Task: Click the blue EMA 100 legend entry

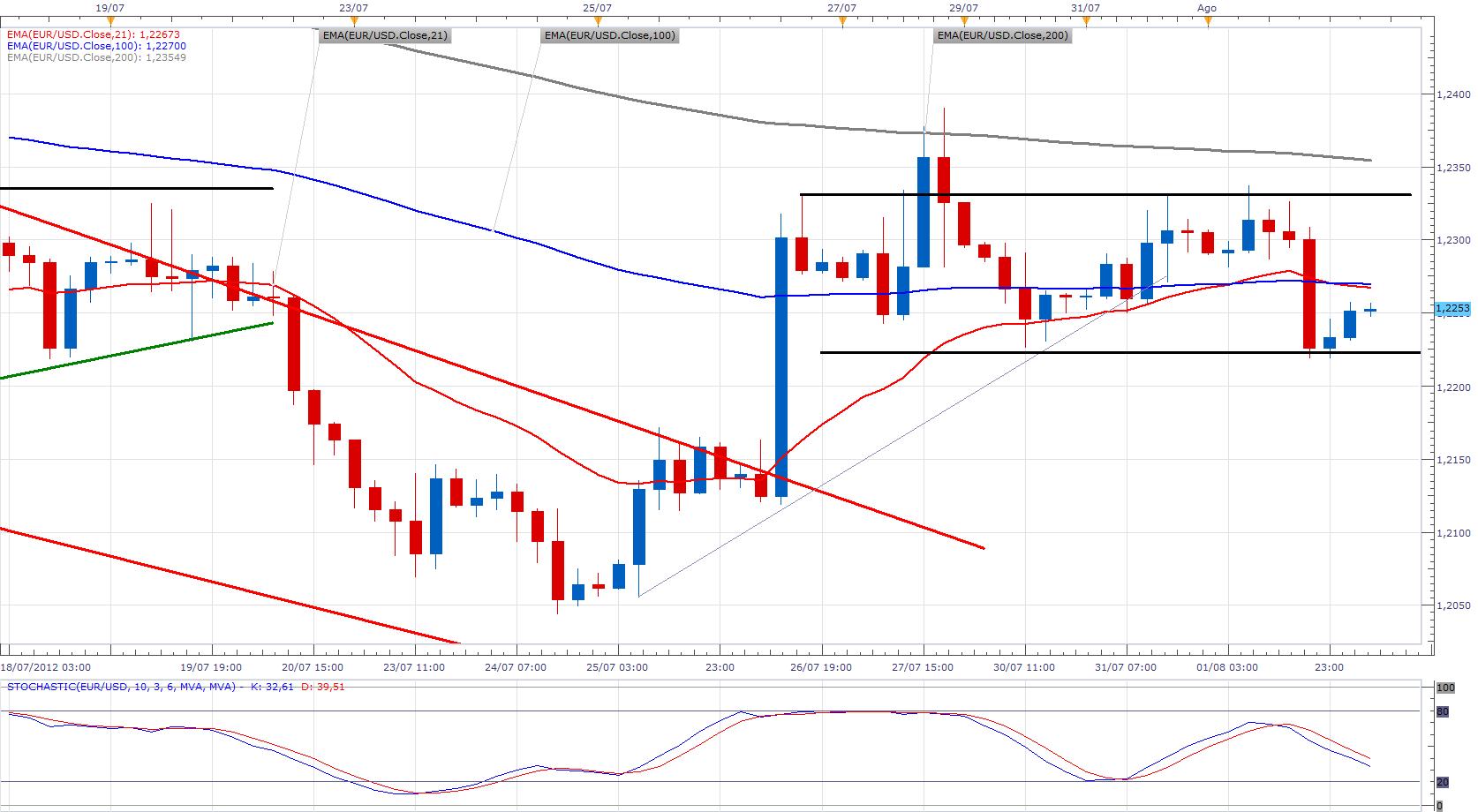Action: pyautogui.click(x=95, y=46)
